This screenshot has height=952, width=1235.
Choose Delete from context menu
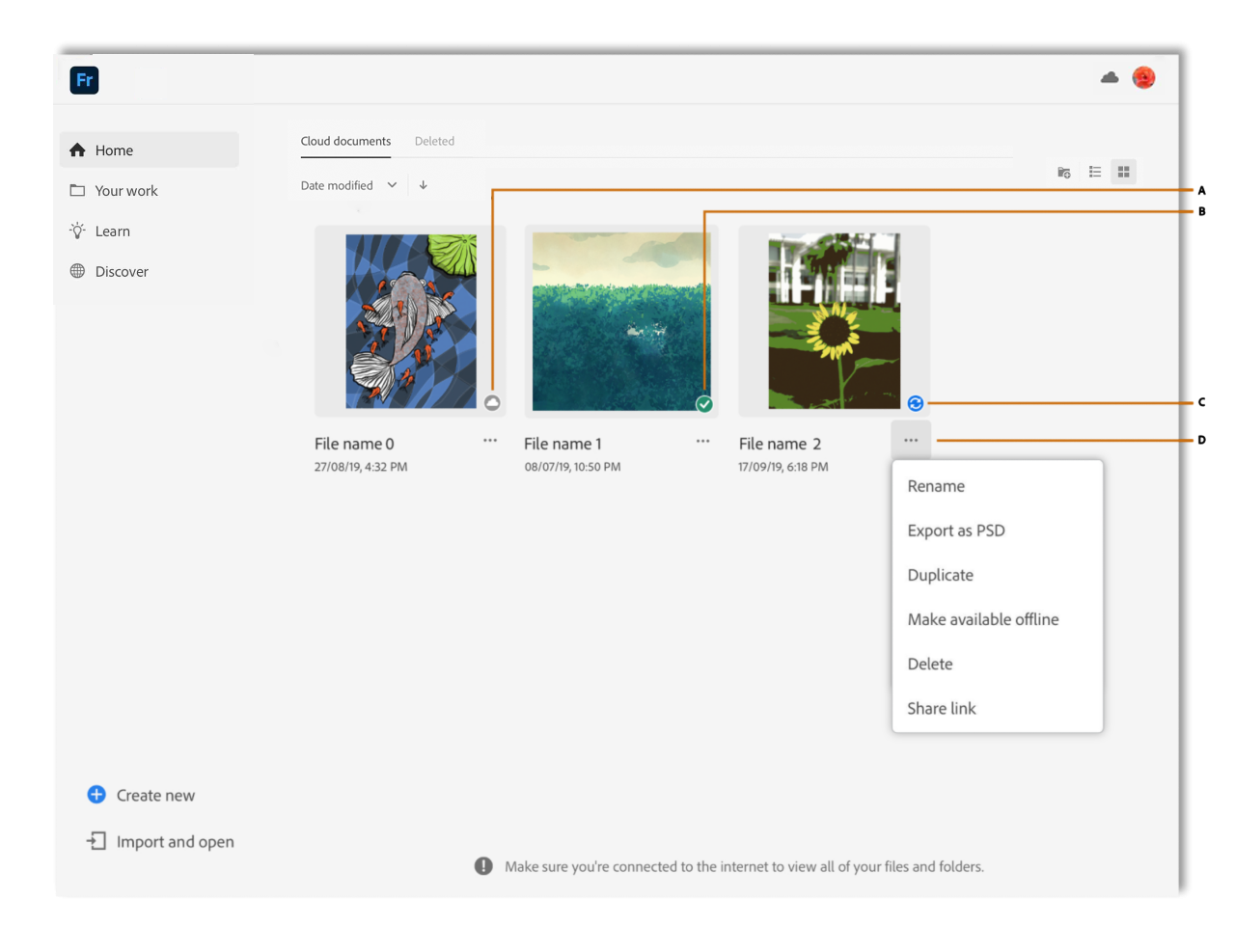[x=930, y=664]
